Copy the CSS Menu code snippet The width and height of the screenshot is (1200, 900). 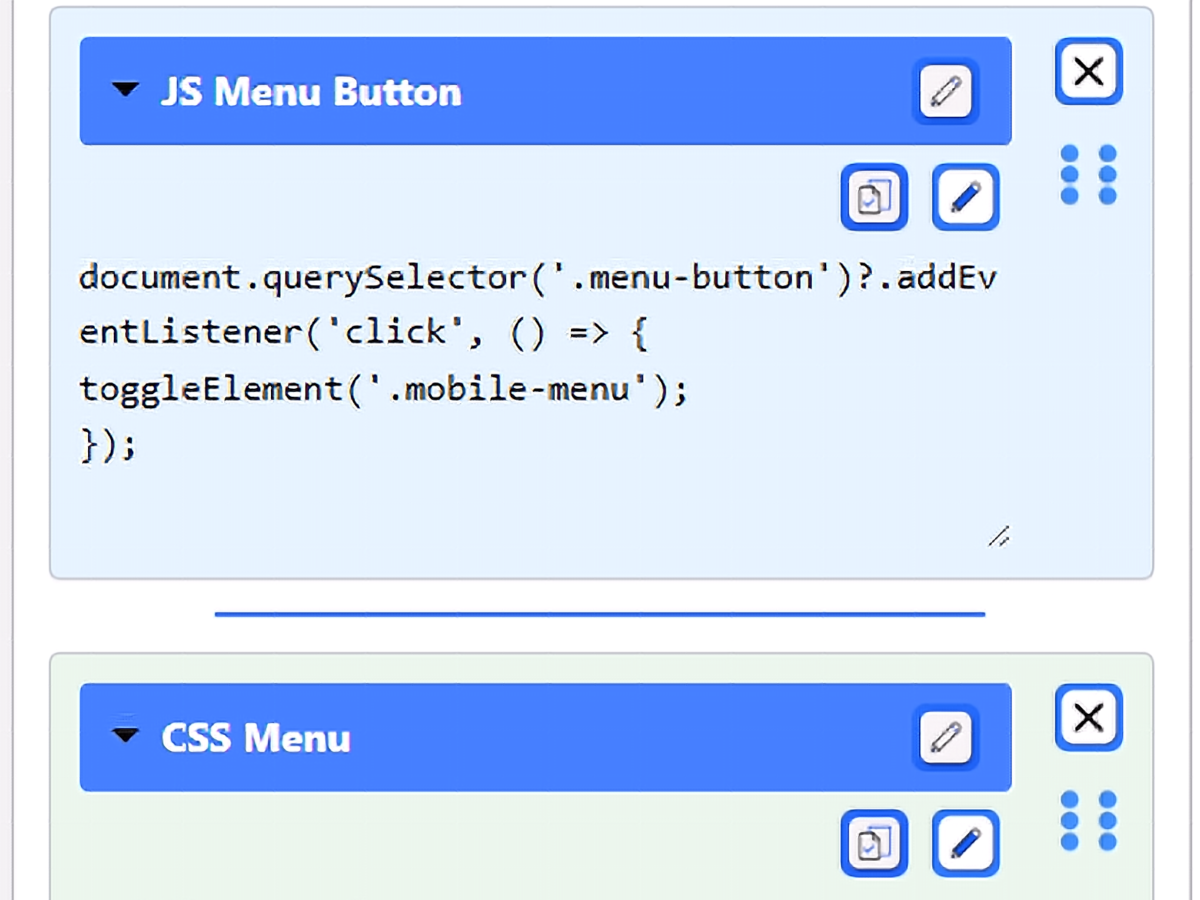874,843
